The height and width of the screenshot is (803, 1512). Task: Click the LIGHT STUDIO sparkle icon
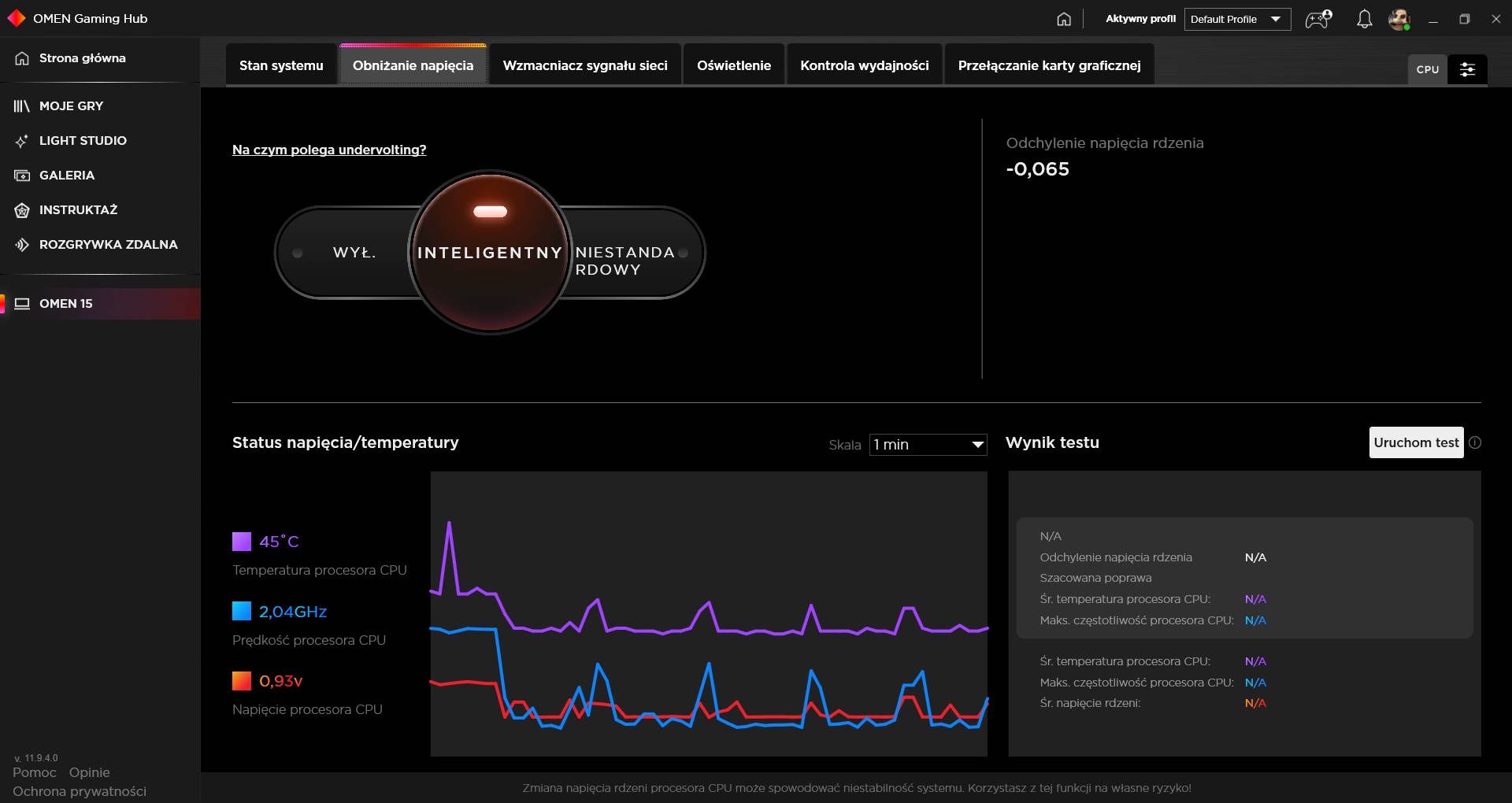(x=22, y=141)
